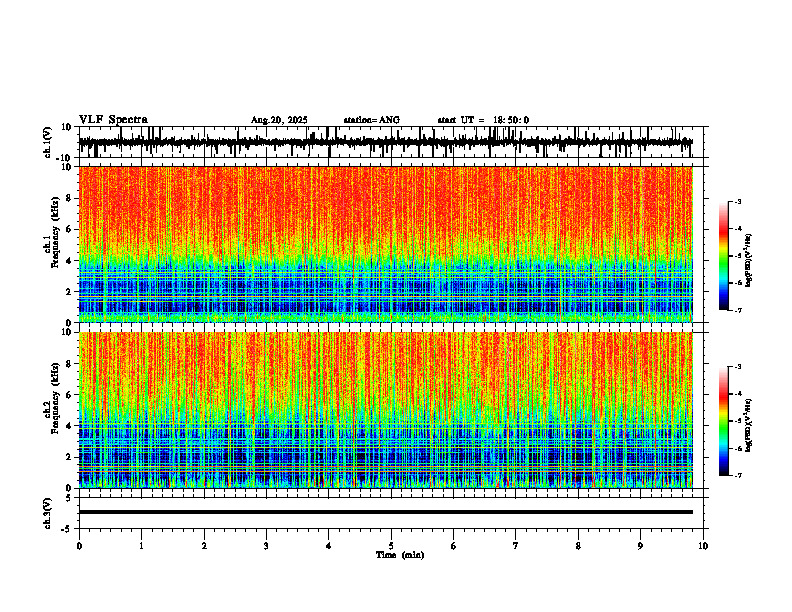792x612 pixels.
Task: Click the 8 kHz tick on ch.2 frequency axis
Action: click(69, 364)
